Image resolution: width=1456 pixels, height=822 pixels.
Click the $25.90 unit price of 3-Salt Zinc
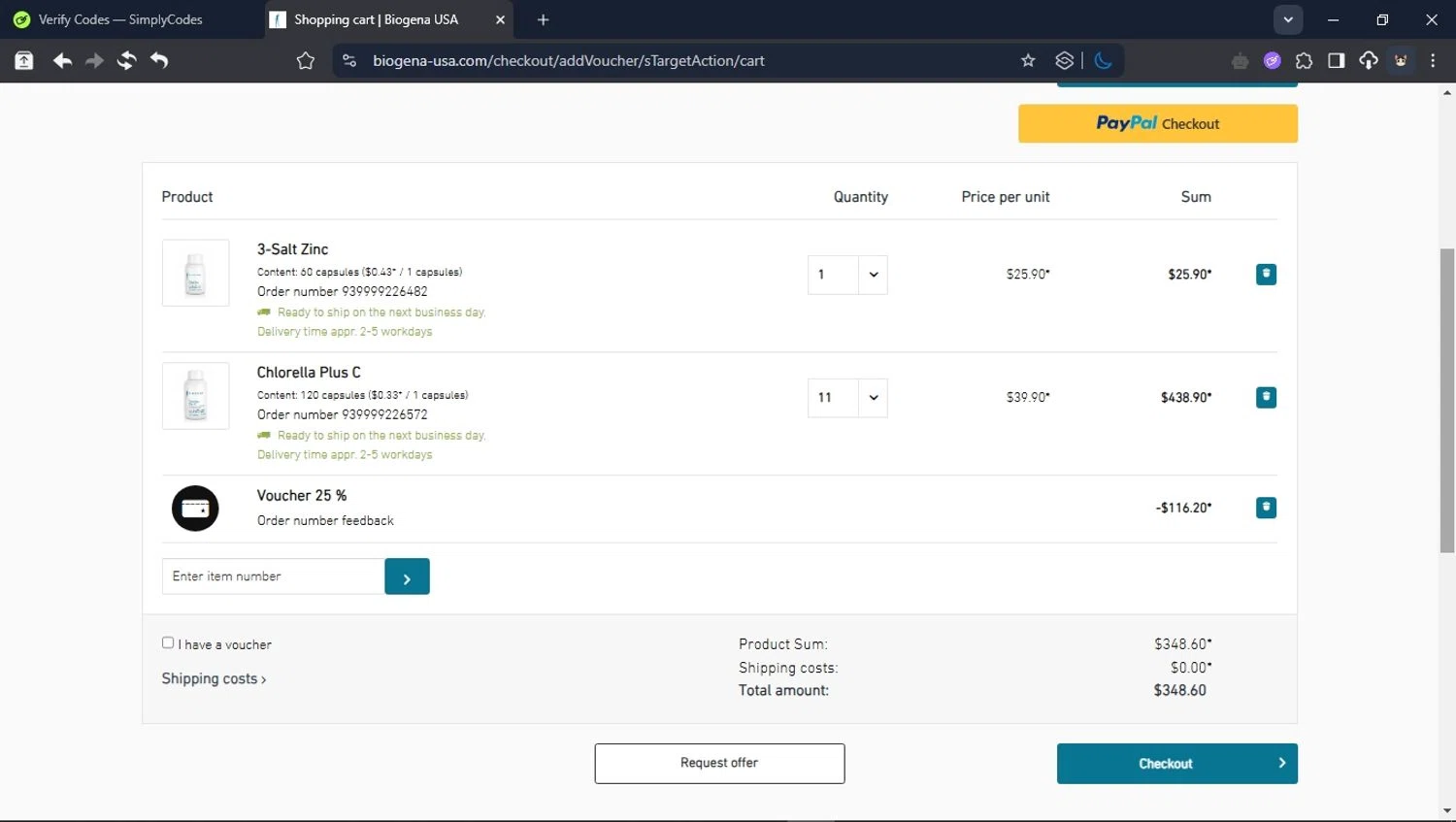[x=1028, y=275]
